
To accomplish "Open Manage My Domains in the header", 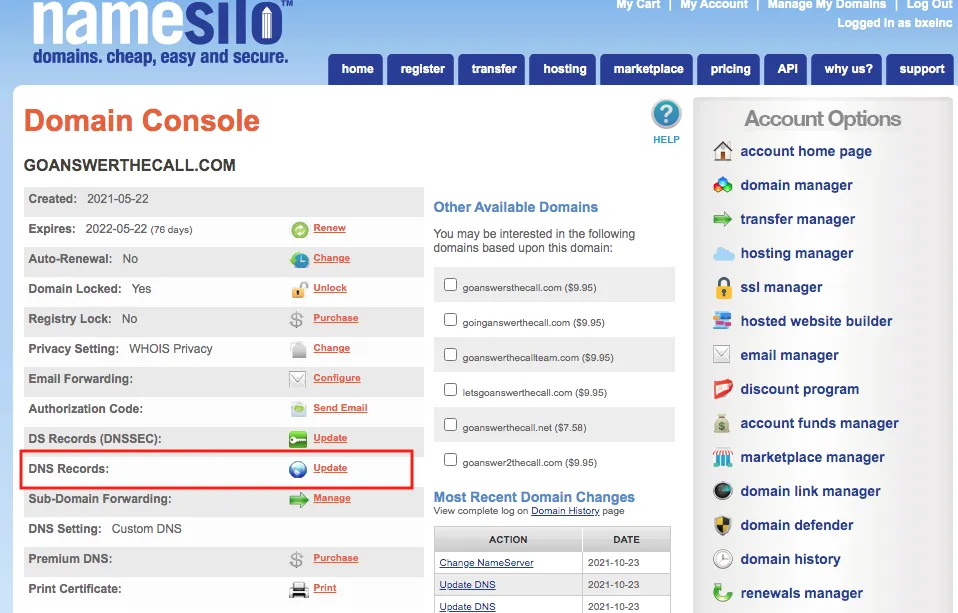I will pyautogui.click(x=827, y=5).
